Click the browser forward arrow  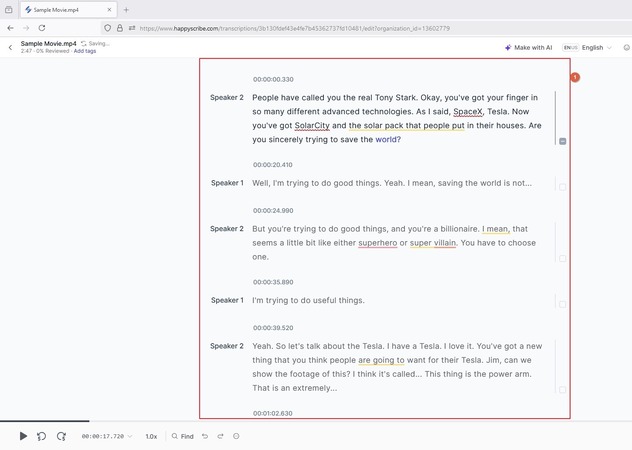point(26,28)
